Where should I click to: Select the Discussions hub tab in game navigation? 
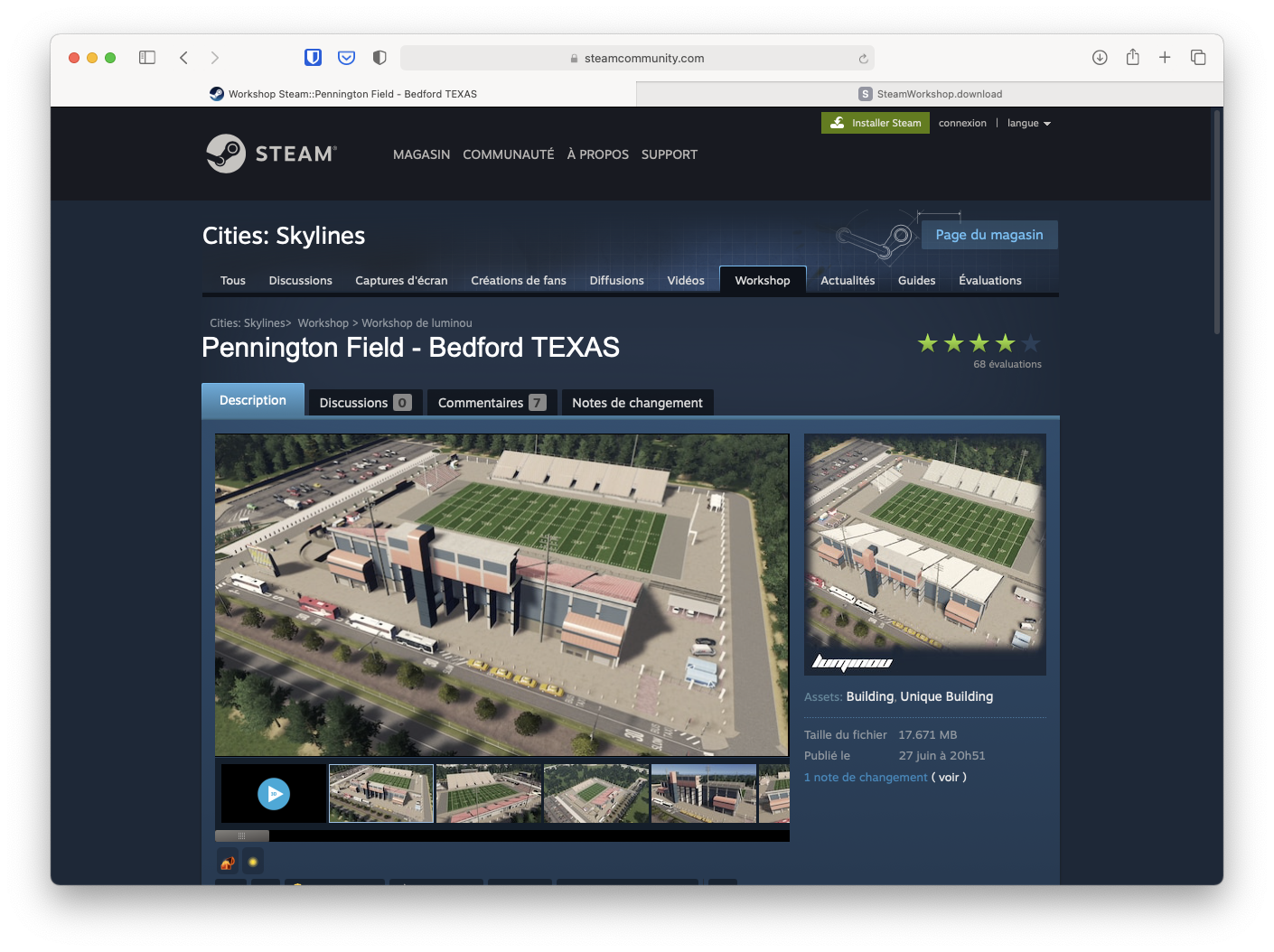(301, 281)
